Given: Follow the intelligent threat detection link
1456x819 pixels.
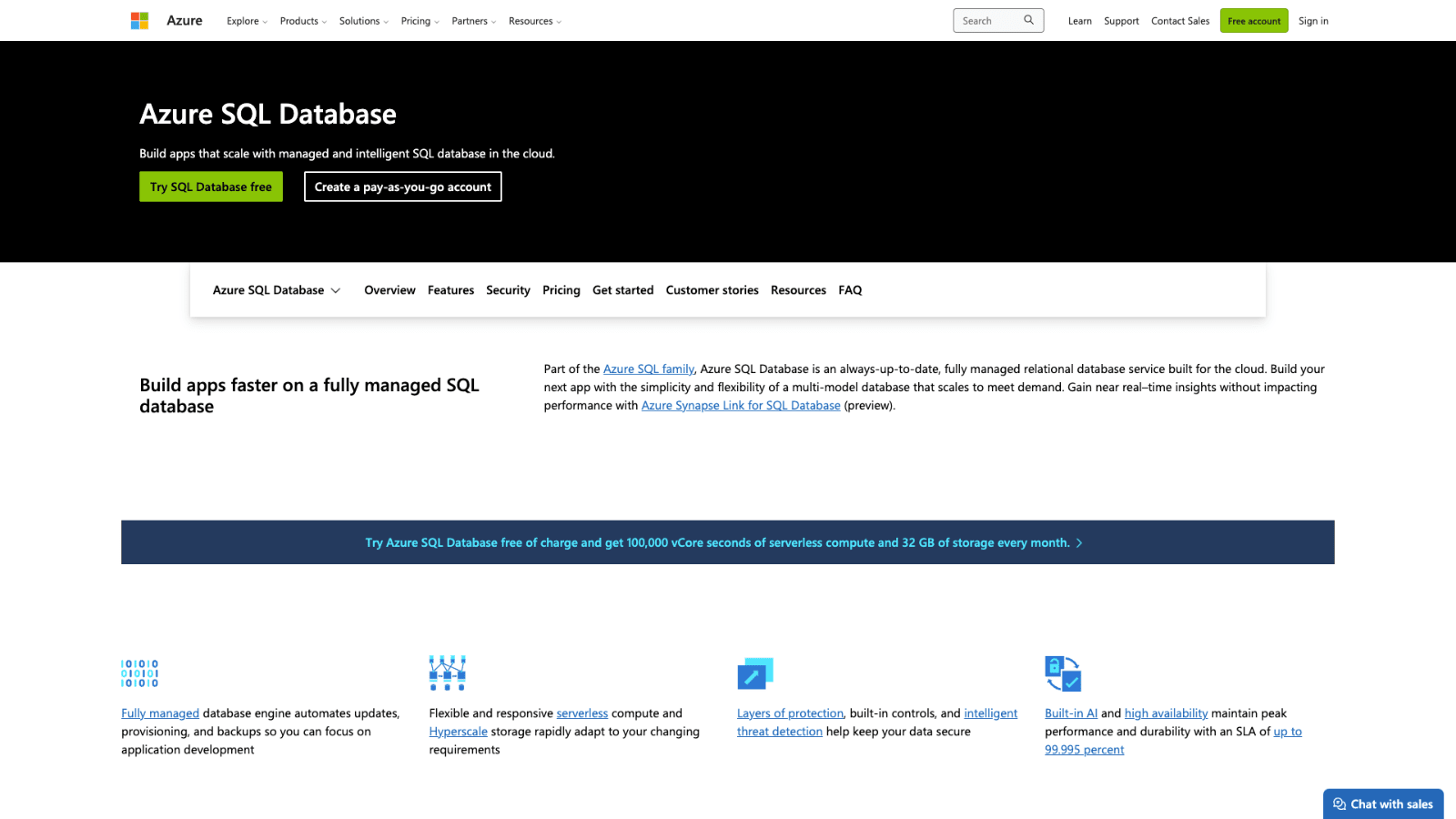Looking at the screenshot, I should [991, 713].
